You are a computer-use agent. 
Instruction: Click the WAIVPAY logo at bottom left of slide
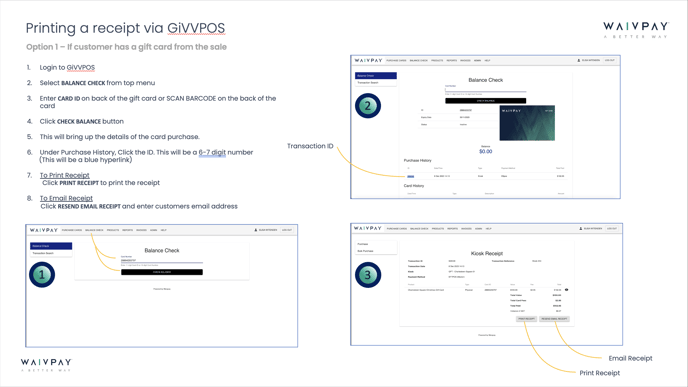[46, 365]
